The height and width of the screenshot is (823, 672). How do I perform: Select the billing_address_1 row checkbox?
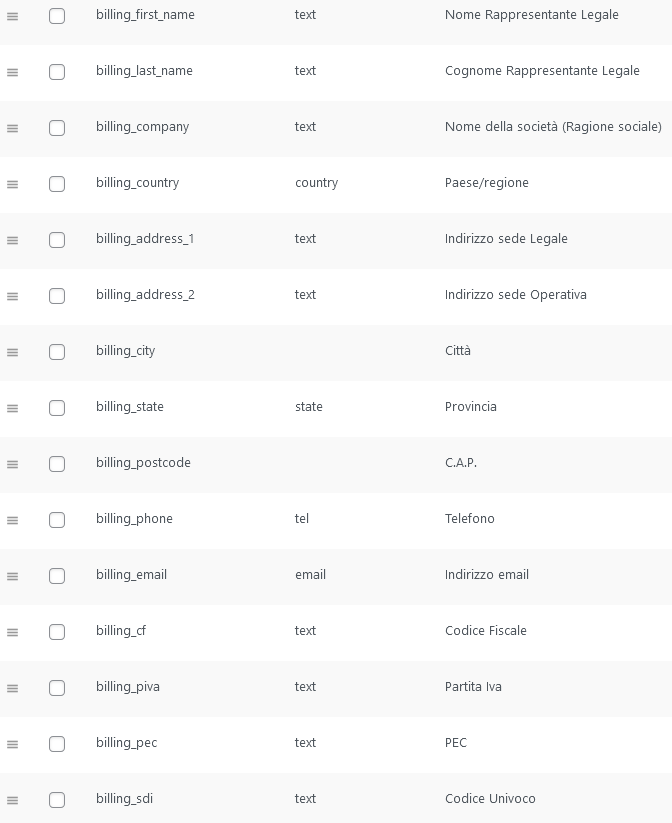click(x=57, y=240)
